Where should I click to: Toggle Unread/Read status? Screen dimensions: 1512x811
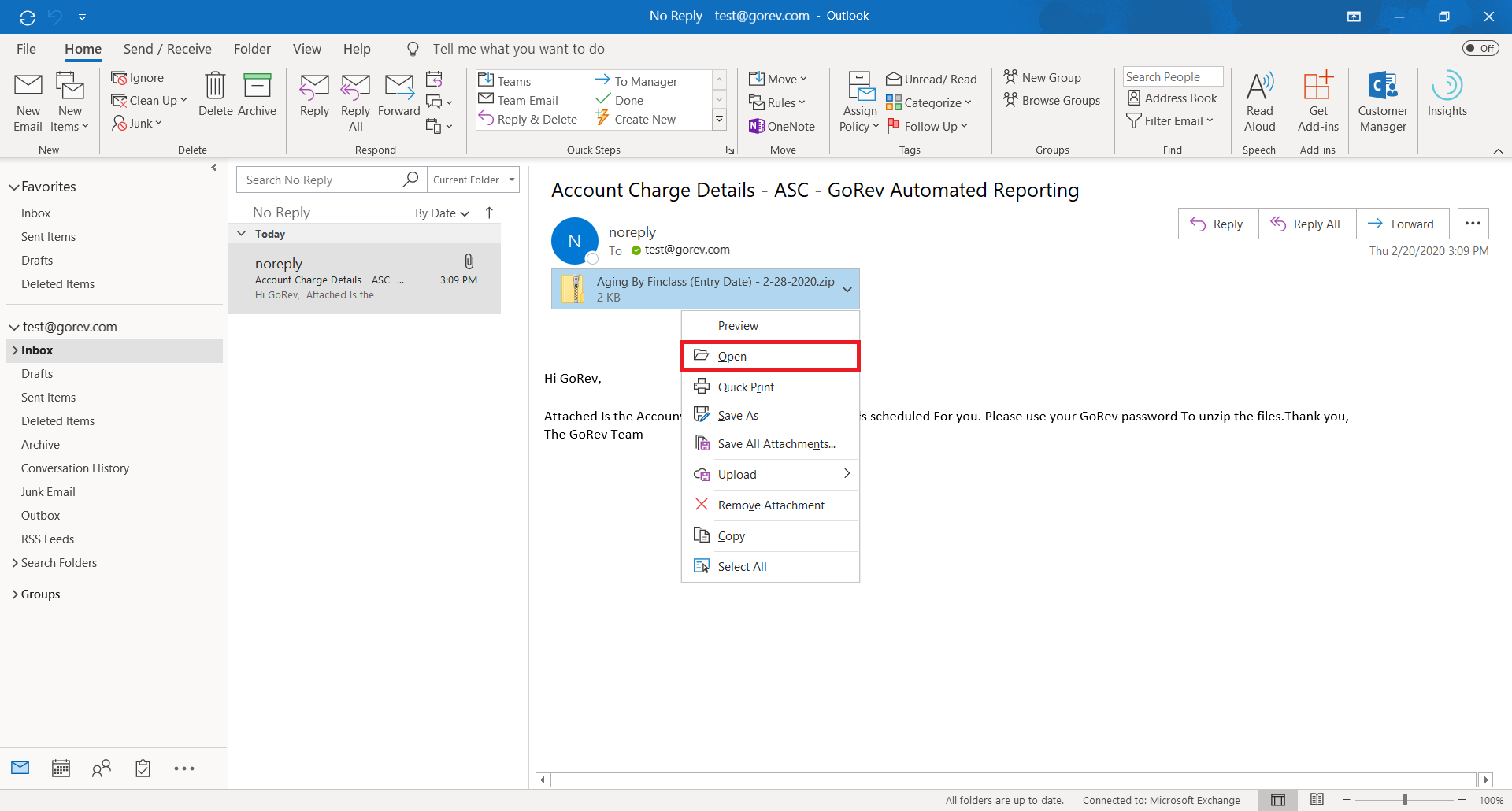coord(932,79)
